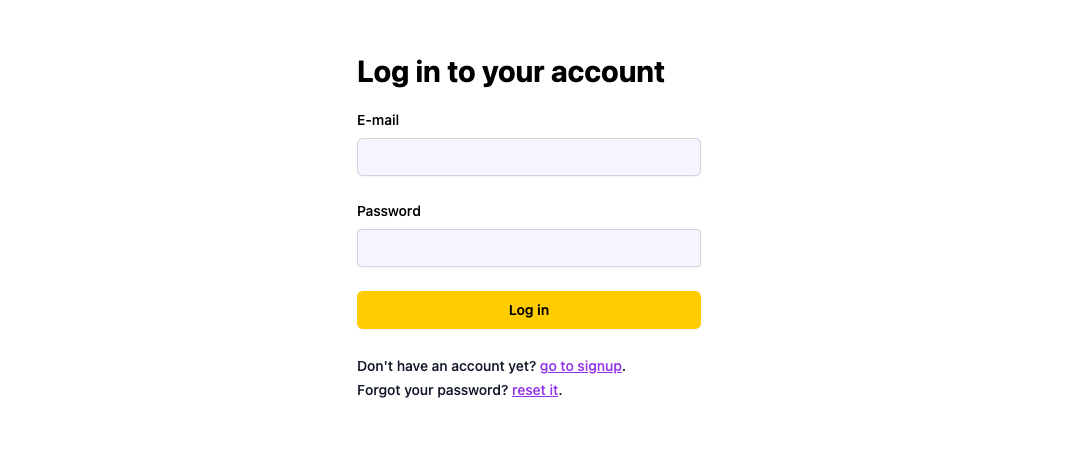The width and height of the screenshot is (1068, 464).
Task: Click the Forgot your password text
Action: click(x=432, y=390)
